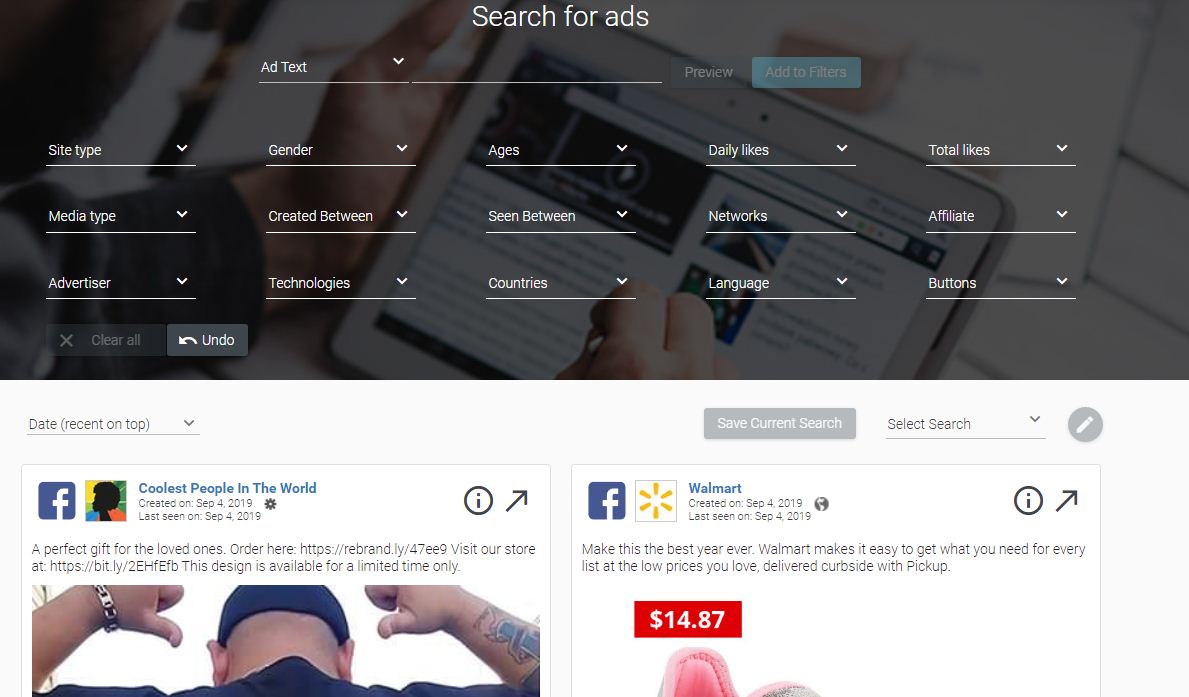Click Facebook logo on Walmart ad

(x=607, y=501)
